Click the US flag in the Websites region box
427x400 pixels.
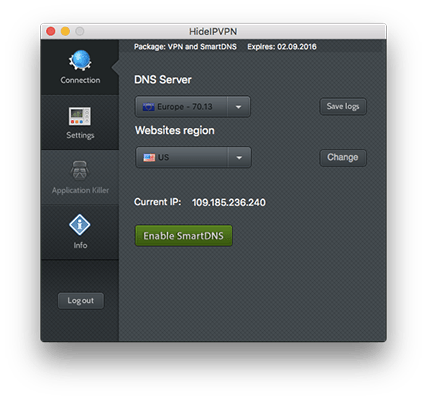[149, 158]
